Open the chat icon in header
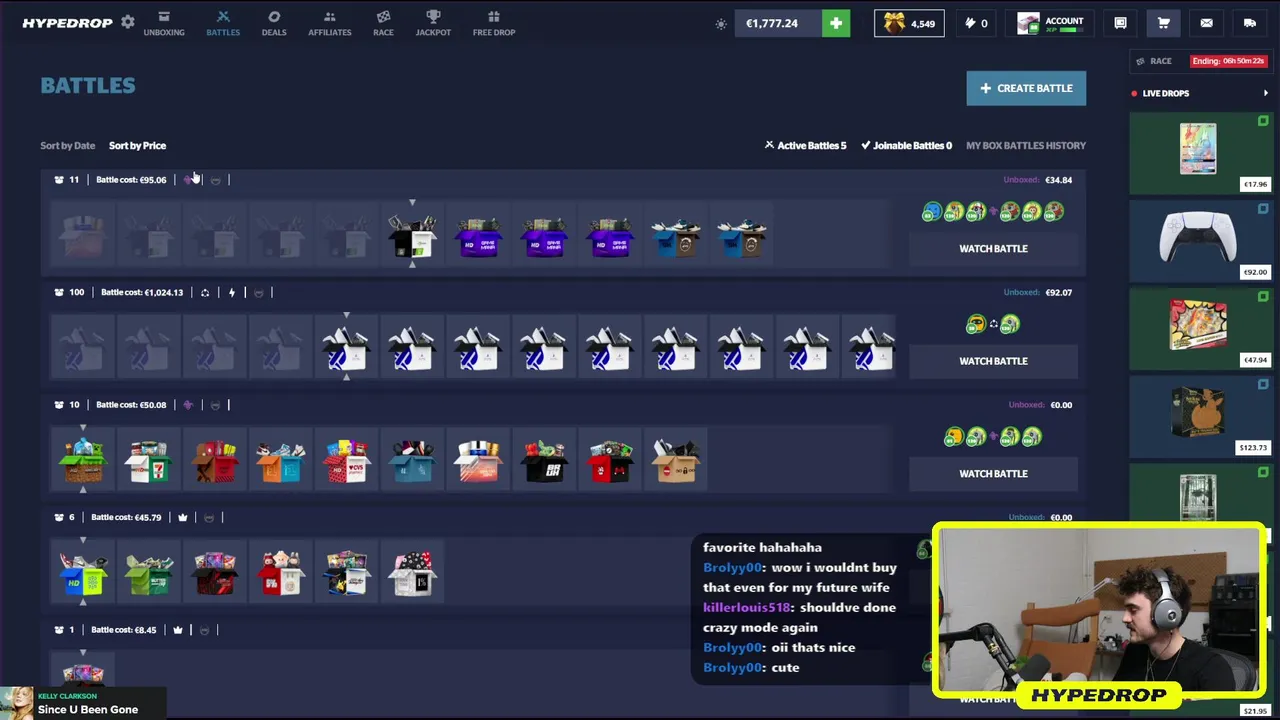 click(1120, 23)
